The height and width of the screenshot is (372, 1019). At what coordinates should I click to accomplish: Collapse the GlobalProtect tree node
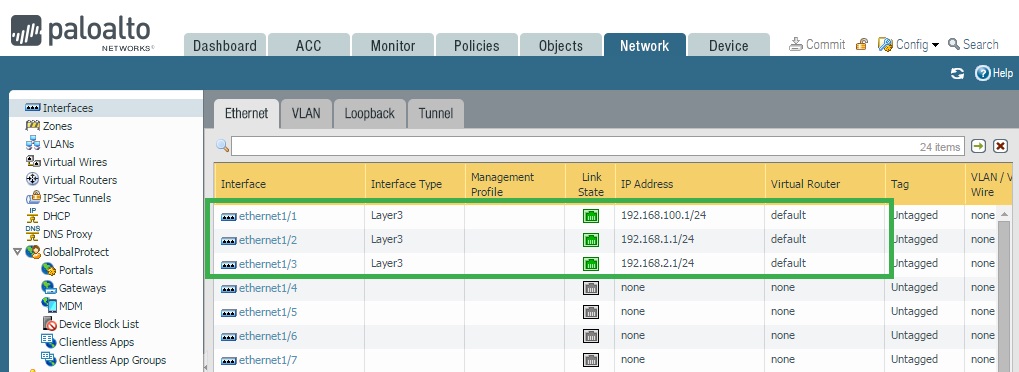pos(17,252)
